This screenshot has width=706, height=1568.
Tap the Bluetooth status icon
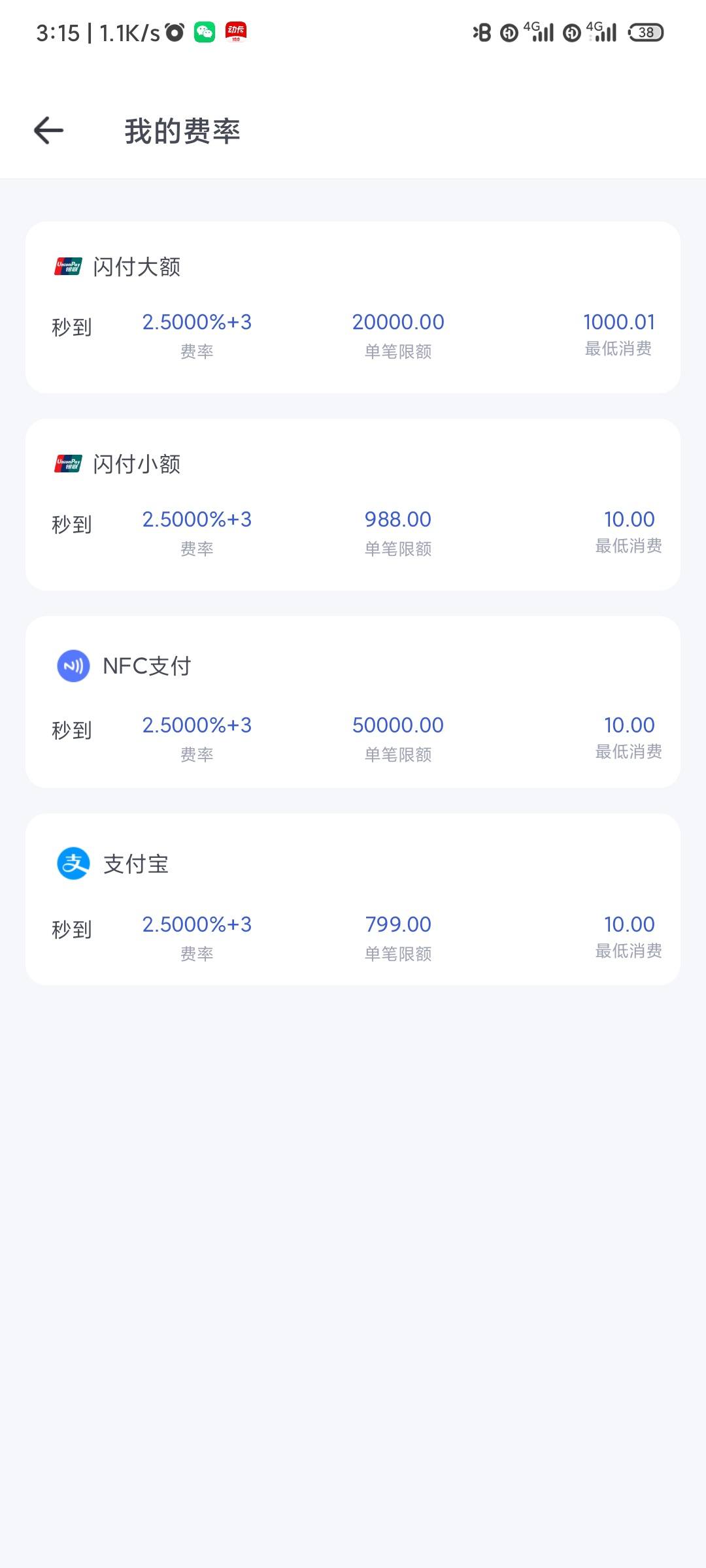[482, 32]
